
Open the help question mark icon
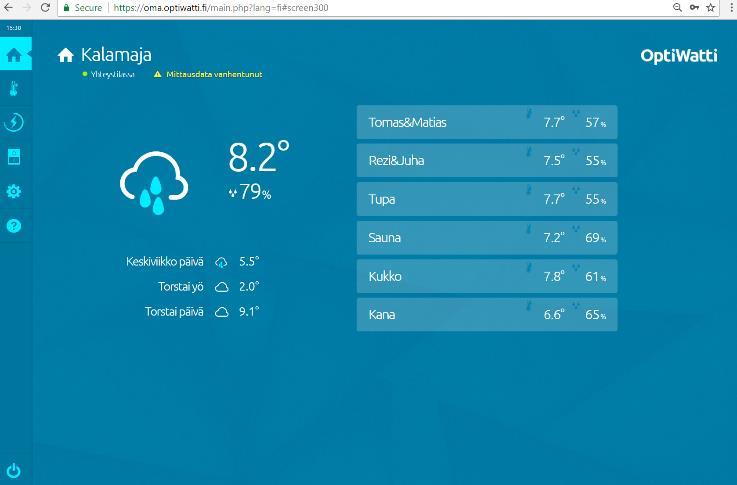pos(14,226)
